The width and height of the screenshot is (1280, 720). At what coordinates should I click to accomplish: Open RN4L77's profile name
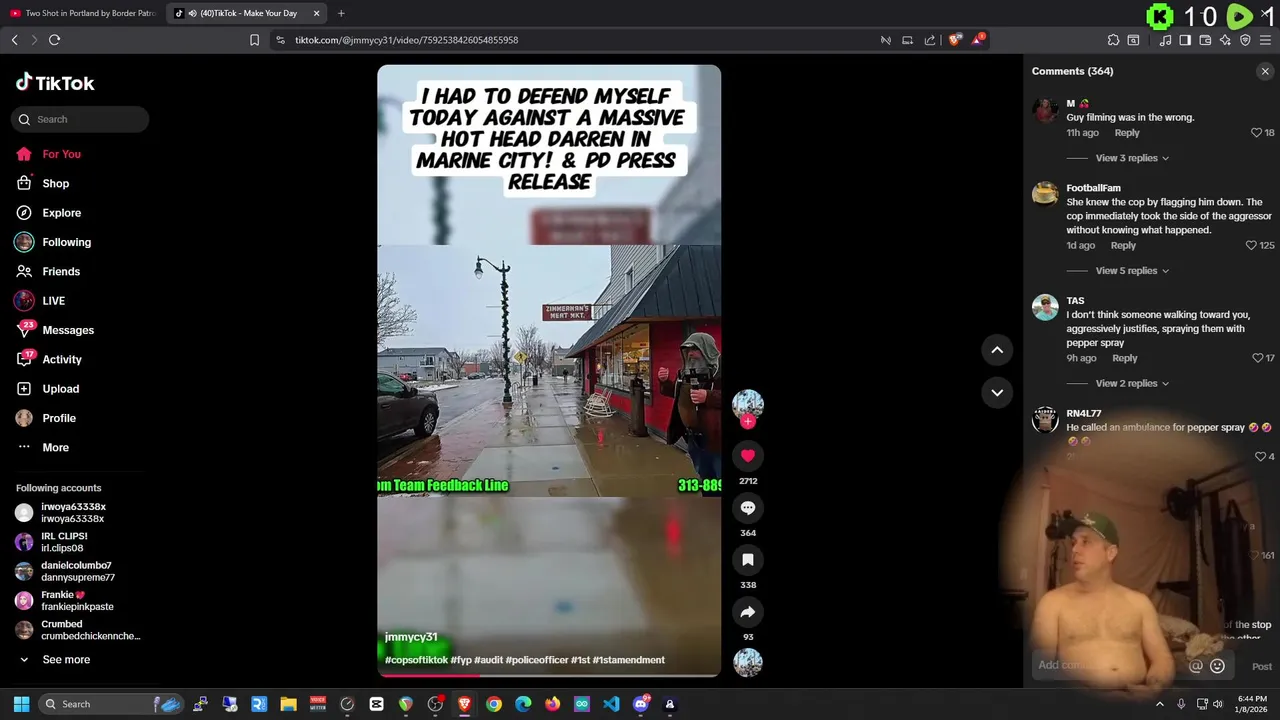[1084, 413]
